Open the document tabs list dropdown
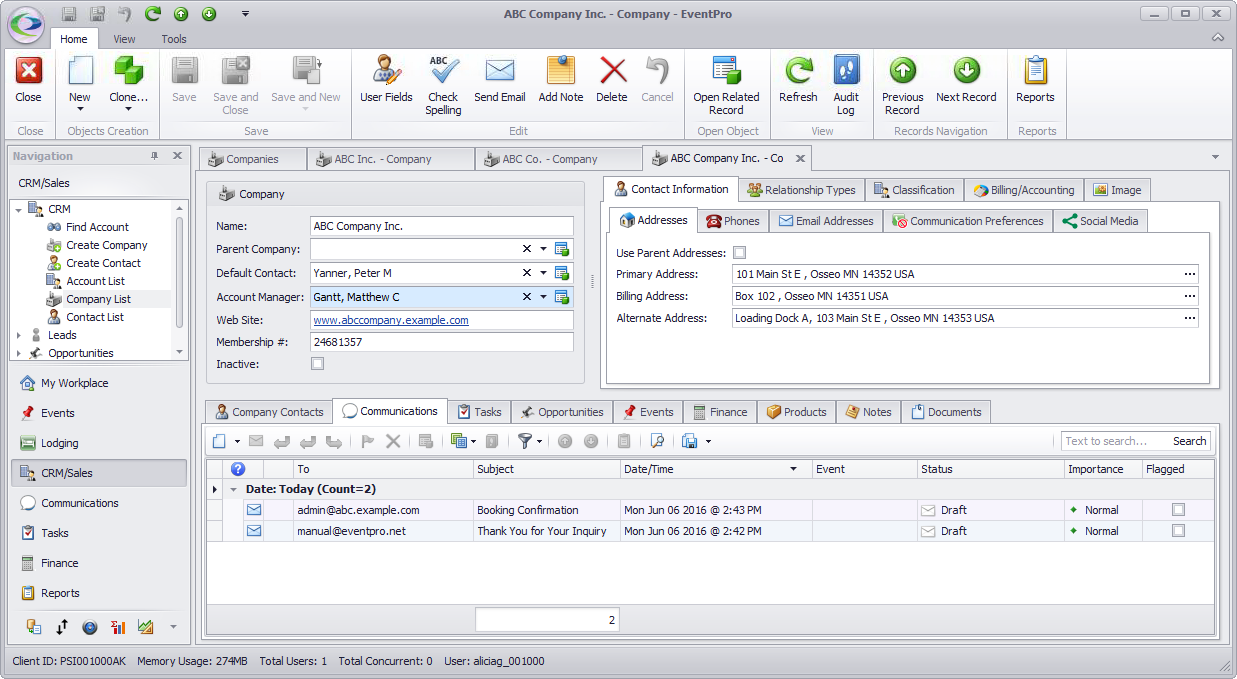 (1215, 157)
